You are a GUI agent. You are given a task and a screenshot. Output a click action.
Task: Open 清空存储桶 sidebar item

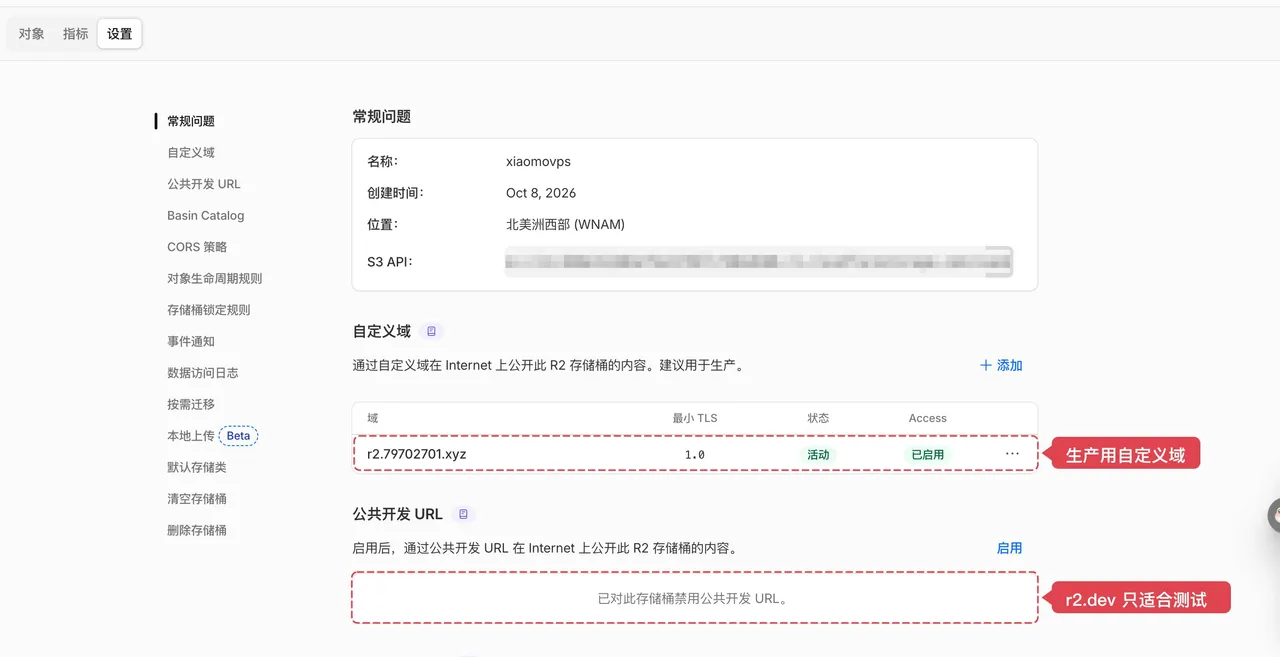[197, 499]
